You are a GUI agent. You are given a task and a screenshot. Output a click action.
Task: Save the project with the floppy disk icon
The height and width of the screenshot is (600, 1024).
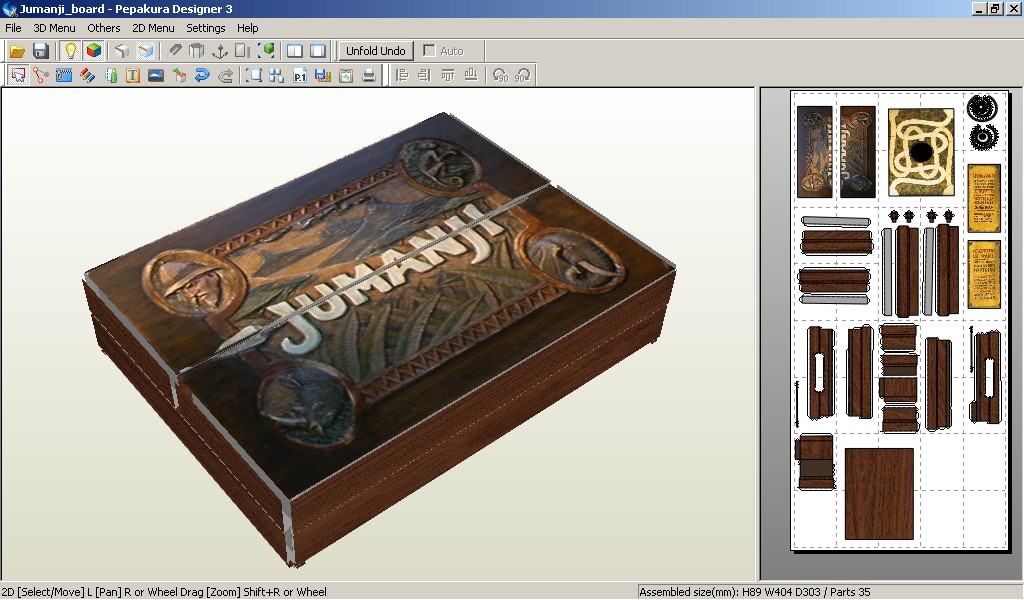[41, 51]
